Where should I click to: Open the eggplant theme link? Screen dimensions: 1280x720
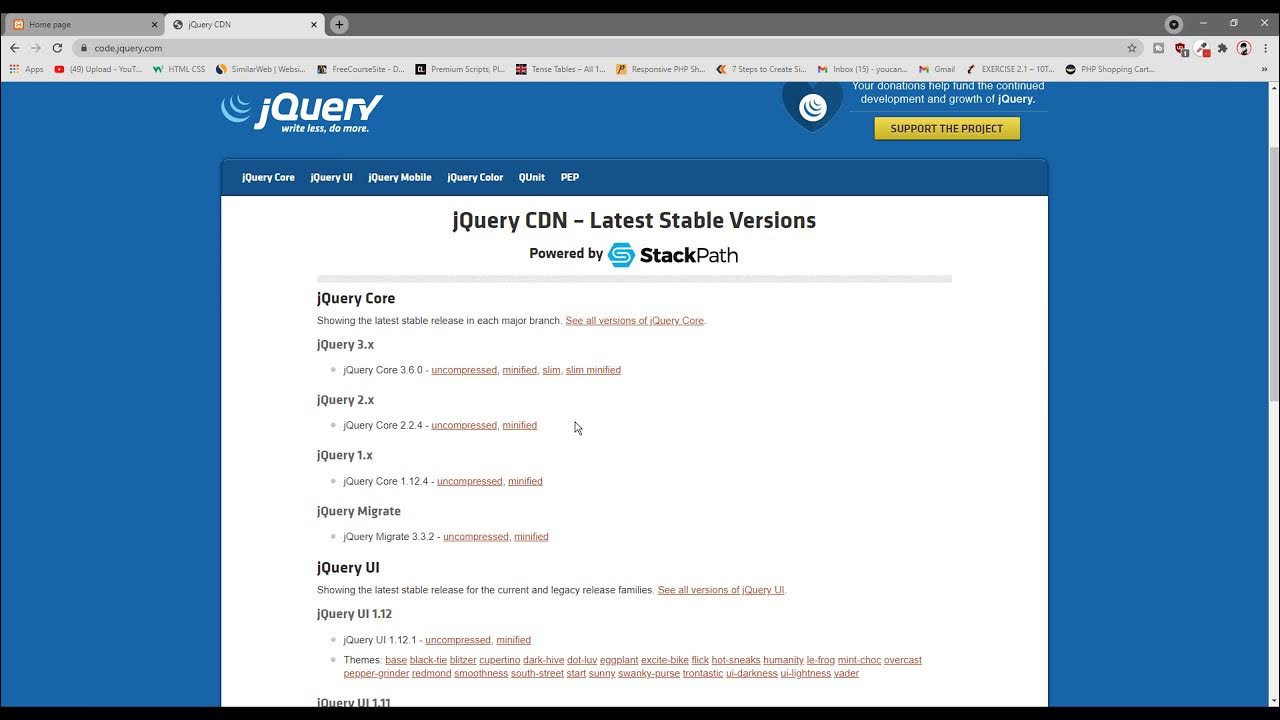(619, 660)
